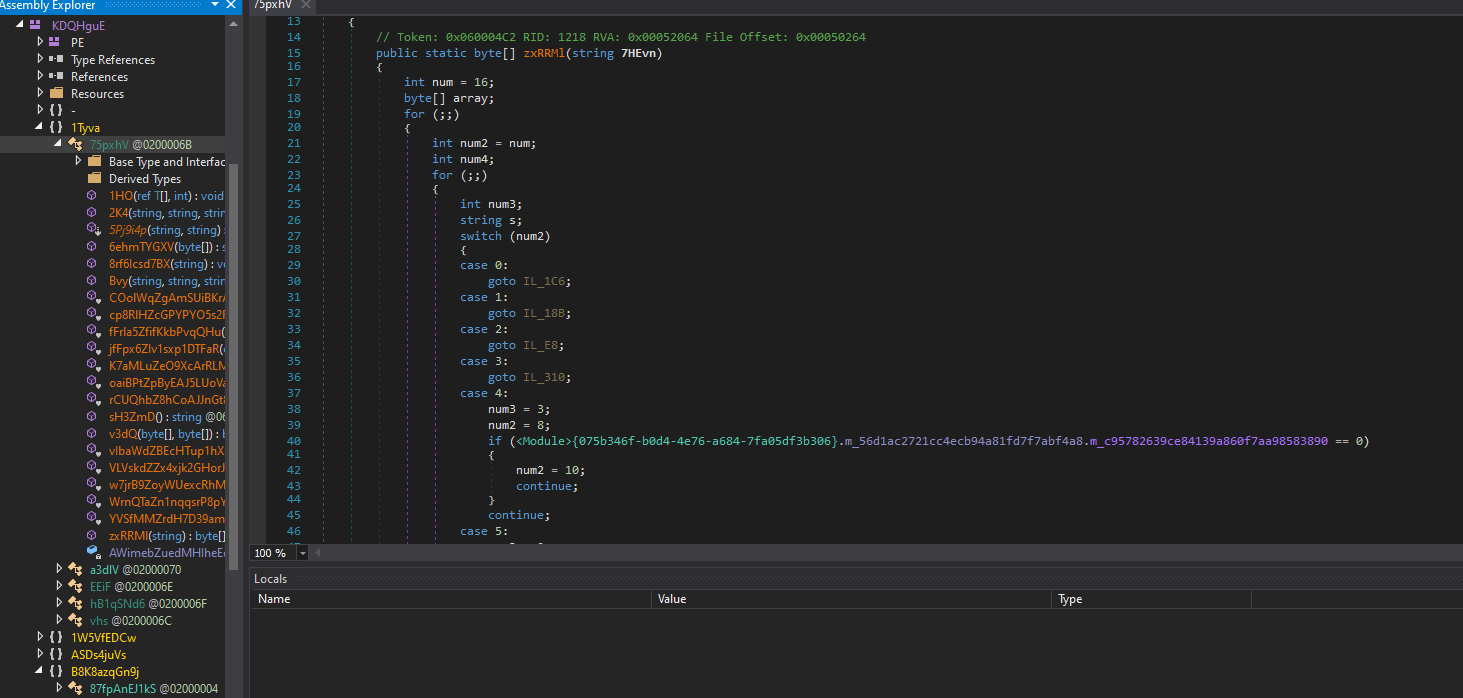Image resolution: width=1463 pixels, height=698 pixels.
Task: Click the hB1qSNd6 class icon
Action: click(x=74, y=603)
